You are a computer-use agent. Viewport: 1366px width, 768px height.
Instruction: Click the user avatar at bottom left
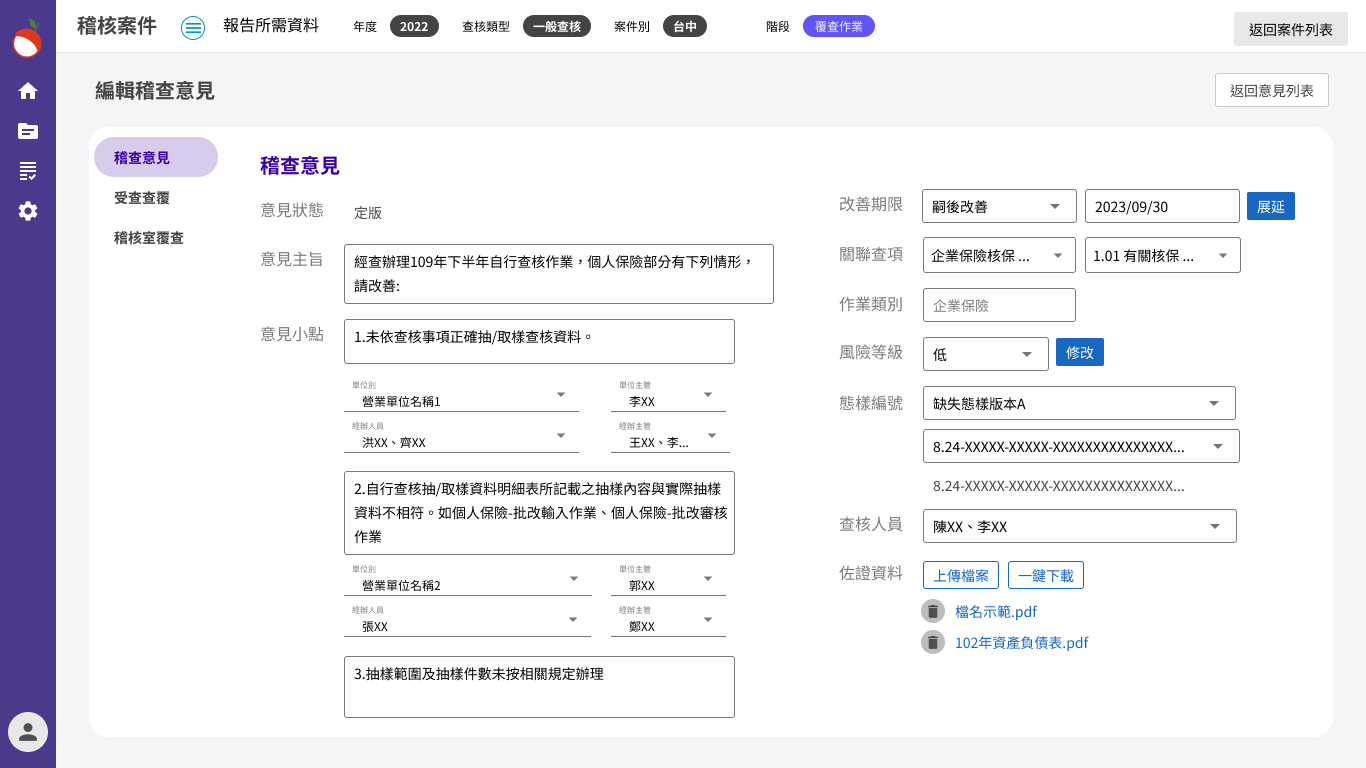click(27, 732)
